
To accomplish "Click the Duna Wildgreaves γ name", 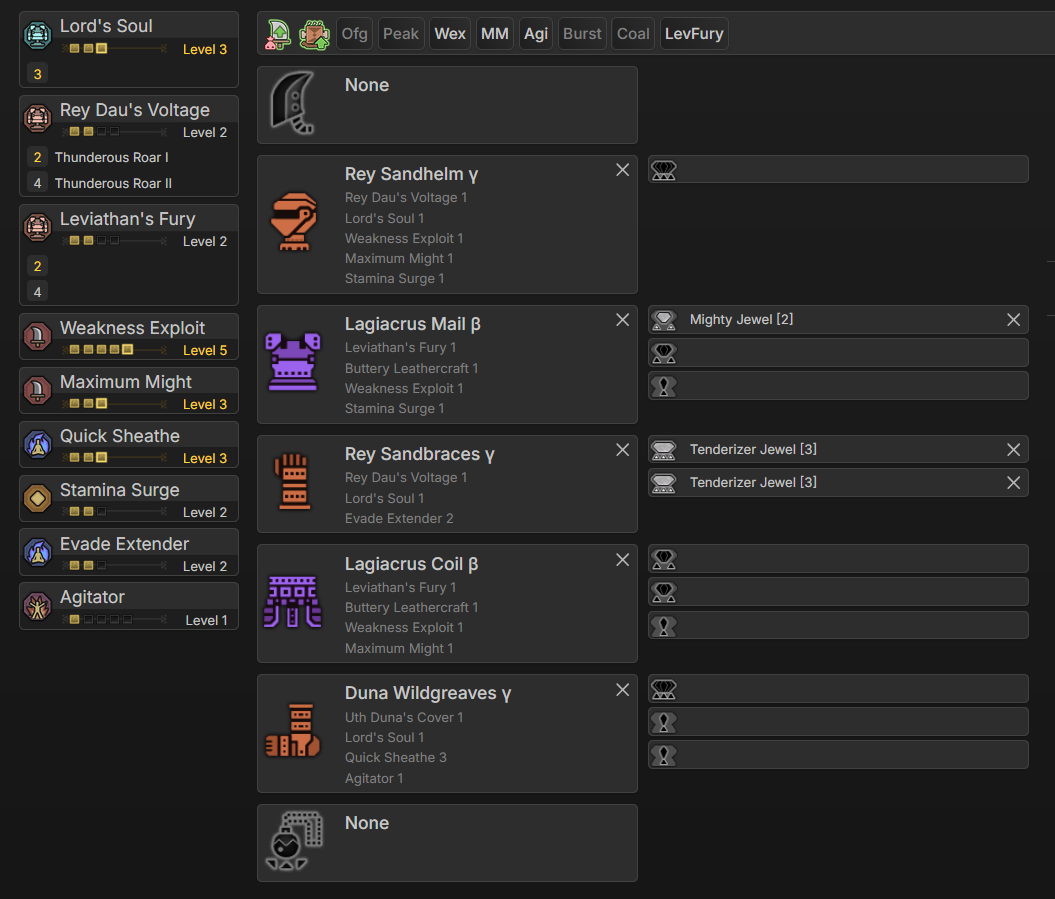I will click(428, 693).
